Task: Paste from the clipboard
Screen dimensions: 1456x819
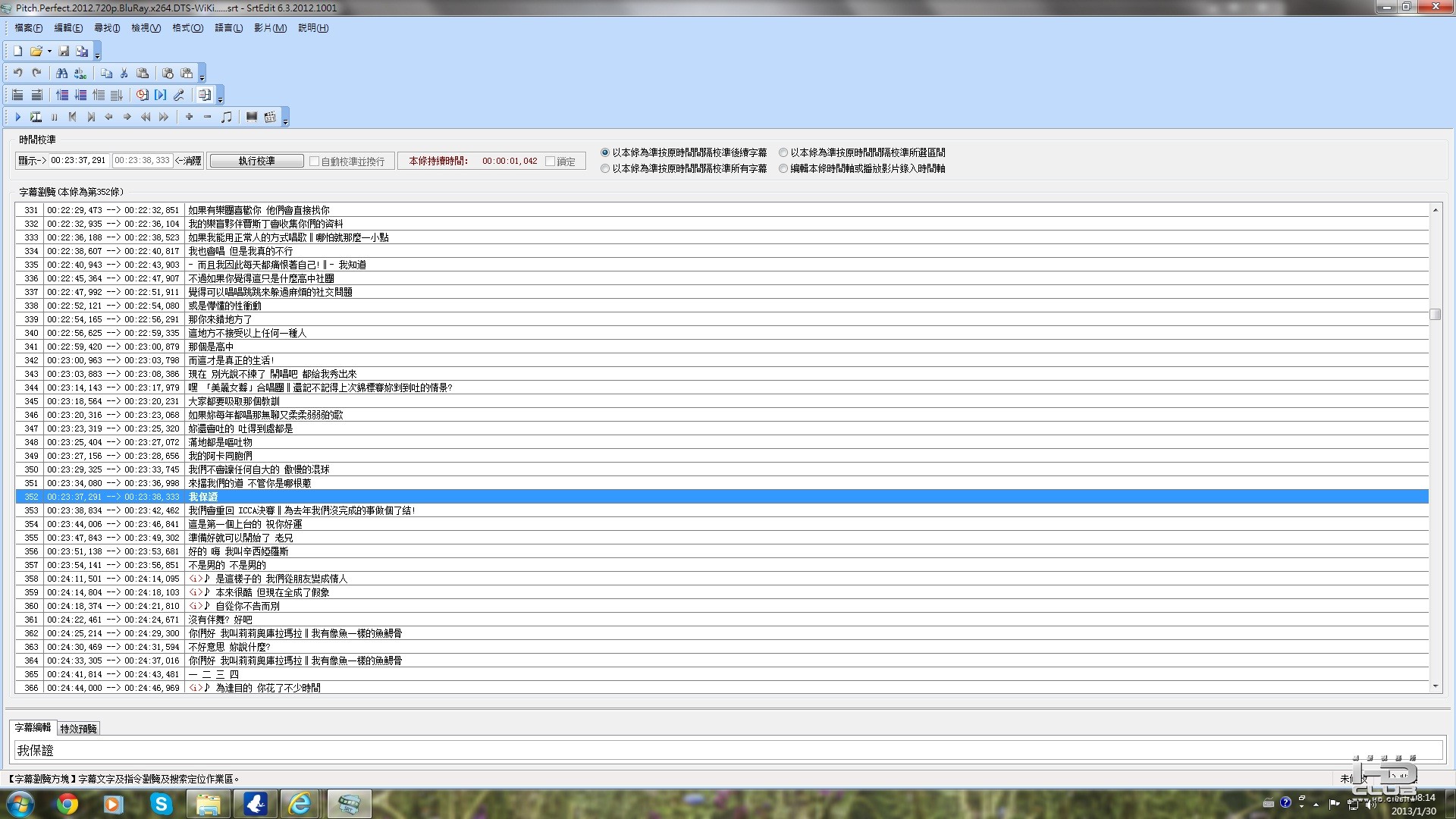Action: [143, 73]
